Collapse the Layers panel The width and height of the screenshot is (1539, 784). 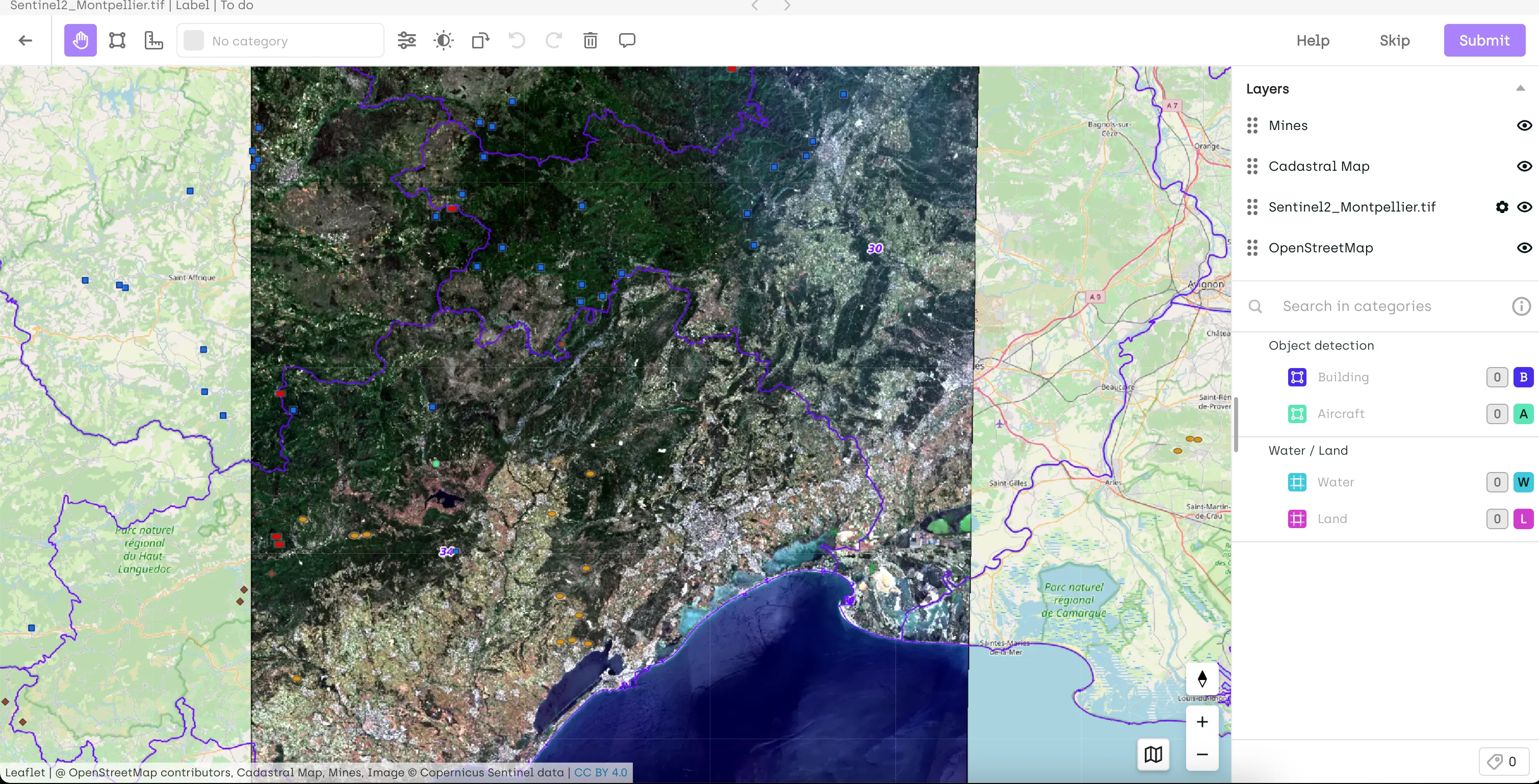[1521, 88]
